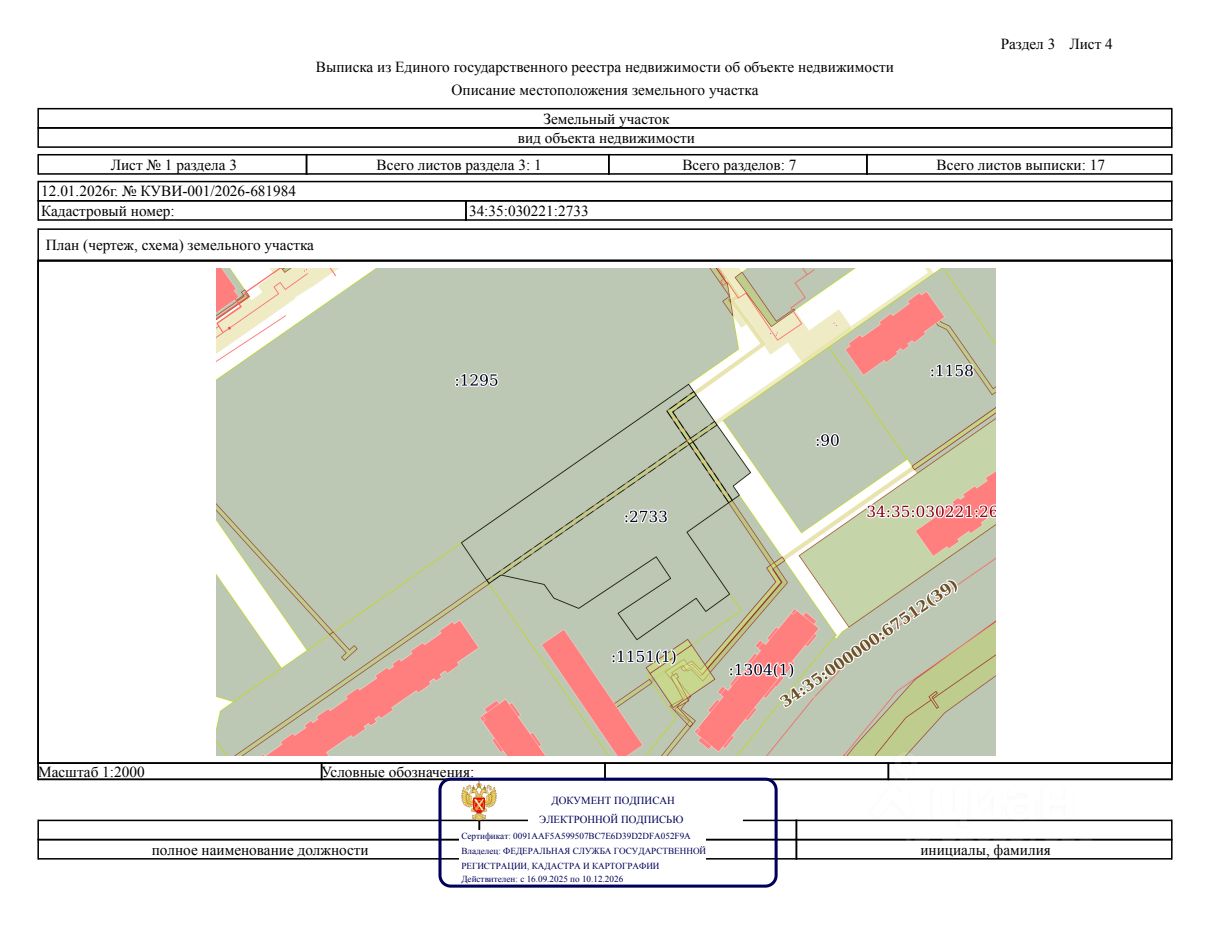Click the 'Владелец: ФЕДЕРАЛЬНАЯ СЛУЖБА ГОСУДАРСТВЕННОЙ' line
Image resolution: width=1210 pixels, height=935 pixels.
coord(583,850)
